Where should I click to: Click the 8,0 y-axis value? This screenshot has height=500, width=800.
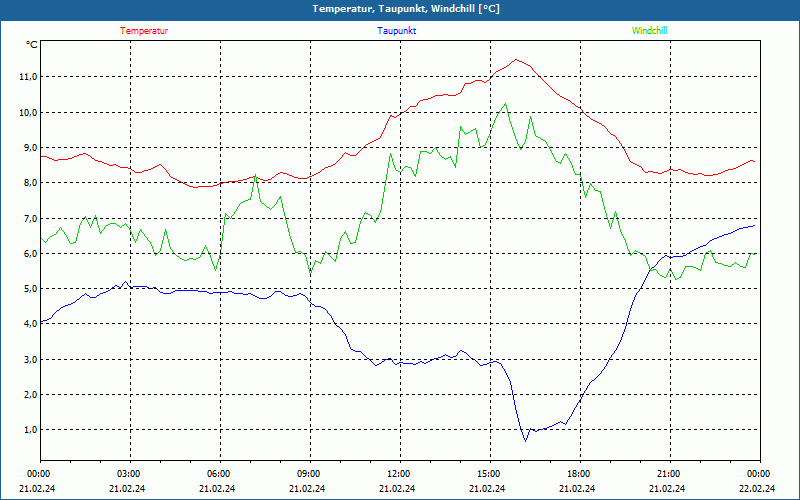[30, 183]
